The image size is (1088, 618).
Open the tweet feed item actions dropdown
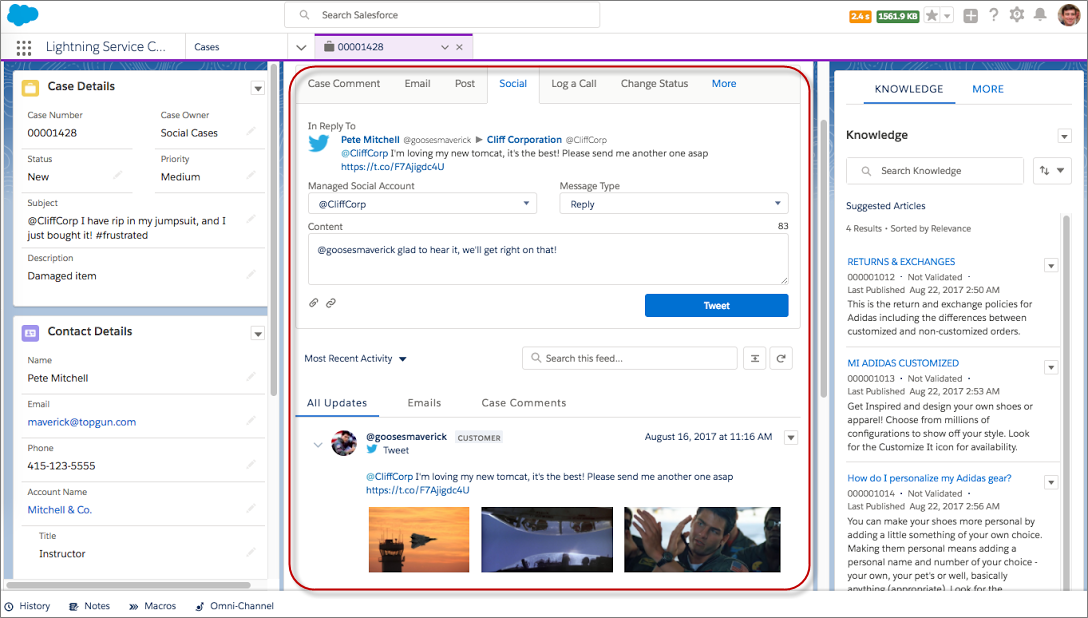[790, 438]
